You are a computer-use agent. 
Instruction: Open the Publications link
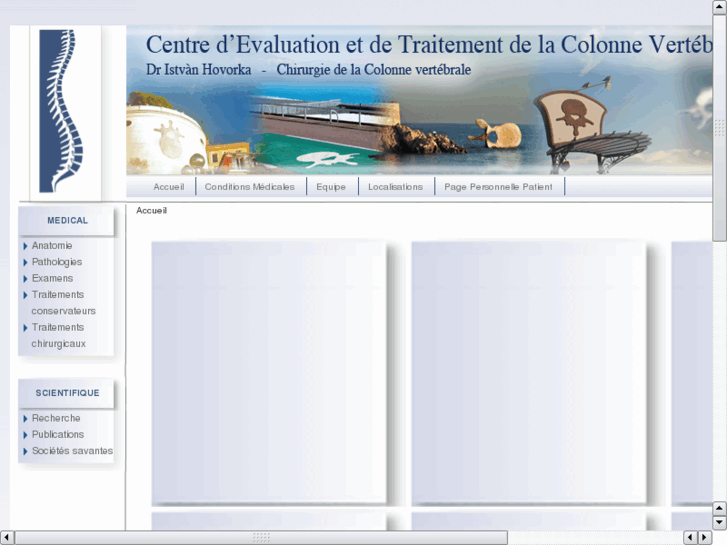click(x=58, y=435)
